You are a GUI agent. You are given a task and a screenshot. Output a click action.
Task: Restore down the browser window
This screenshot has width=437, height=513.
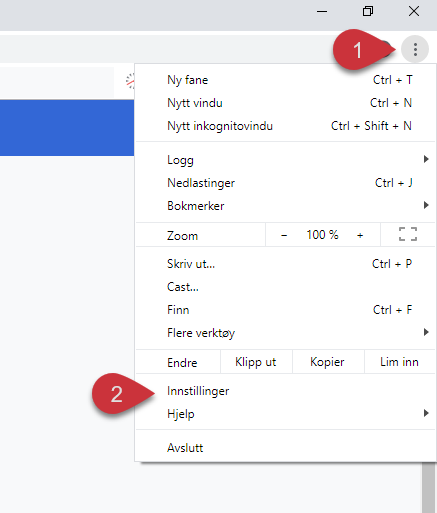[368, 11]
